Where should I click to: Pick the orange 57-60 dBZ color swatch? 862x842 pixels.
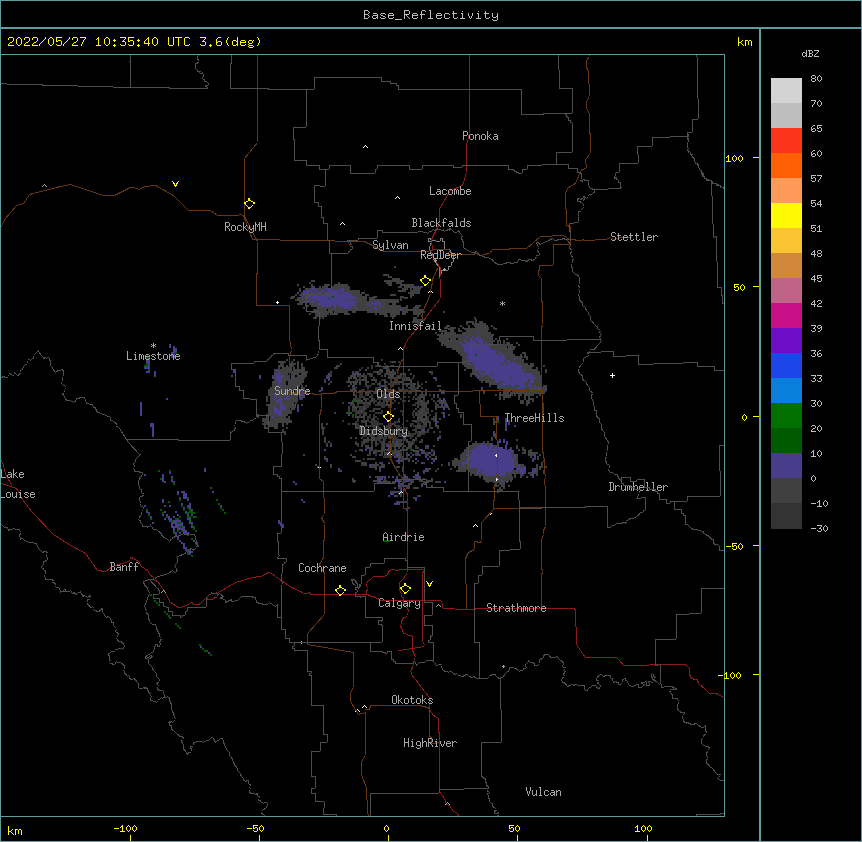(x=786, y=165)
